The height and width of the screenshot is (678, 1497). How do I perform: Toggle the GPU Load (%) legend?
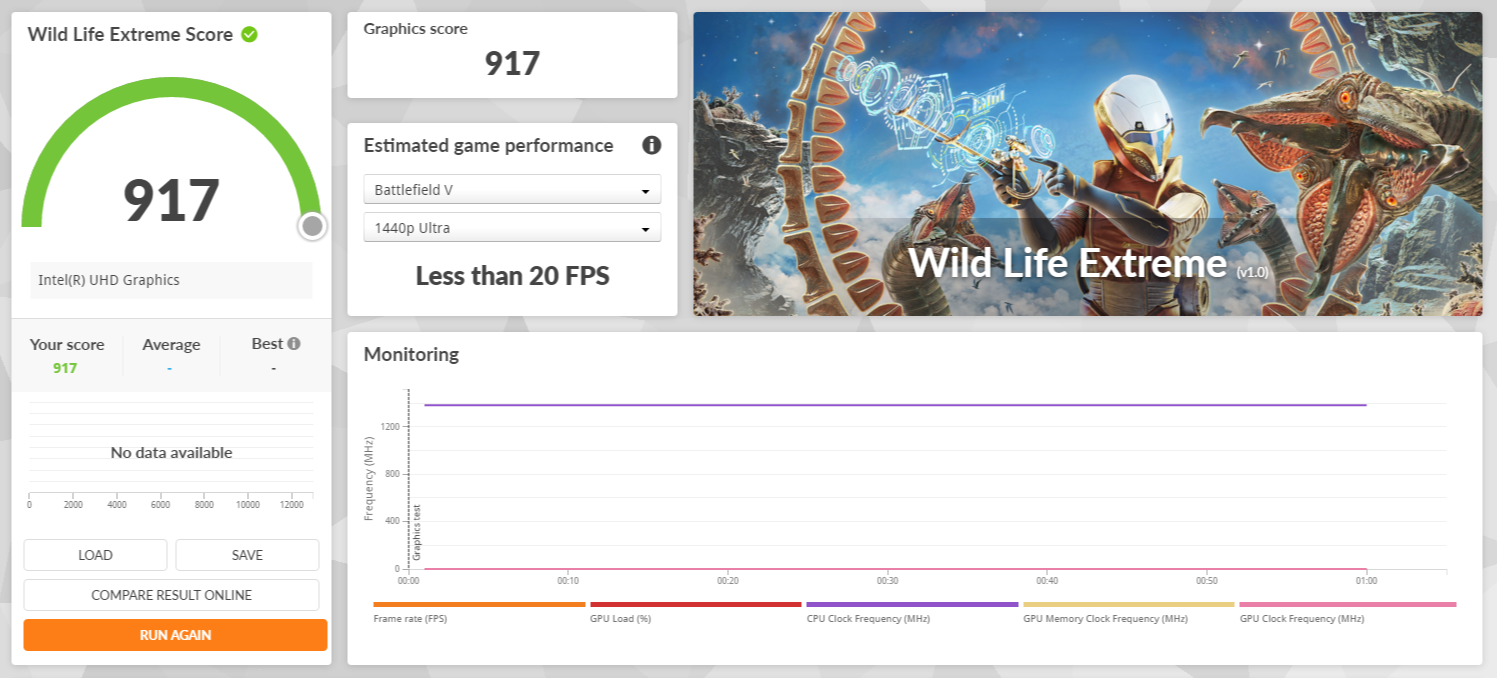coord(696,612)
